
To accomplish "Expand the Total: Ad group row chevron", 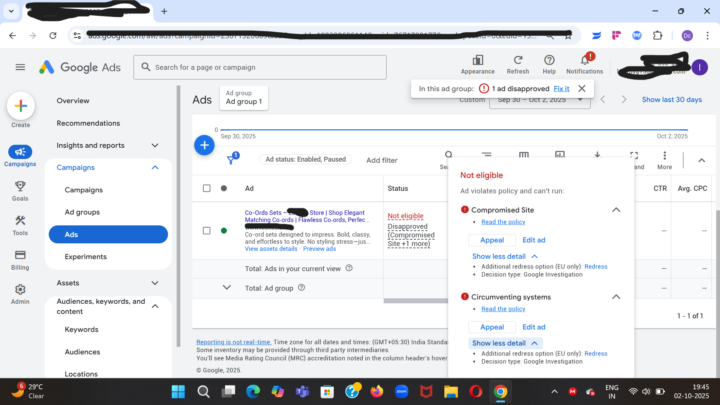I will [226, 288].
